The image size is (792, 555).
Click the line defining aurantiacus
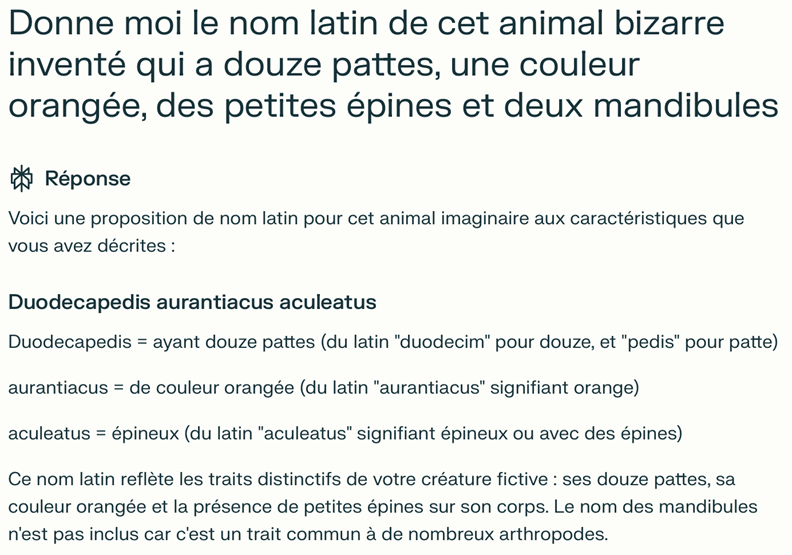[324, 388]
